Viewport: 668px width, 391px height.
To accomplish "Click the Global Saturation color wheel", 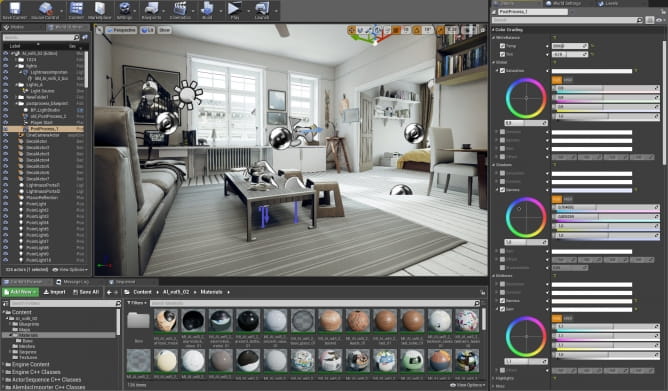I will (526, 98).
